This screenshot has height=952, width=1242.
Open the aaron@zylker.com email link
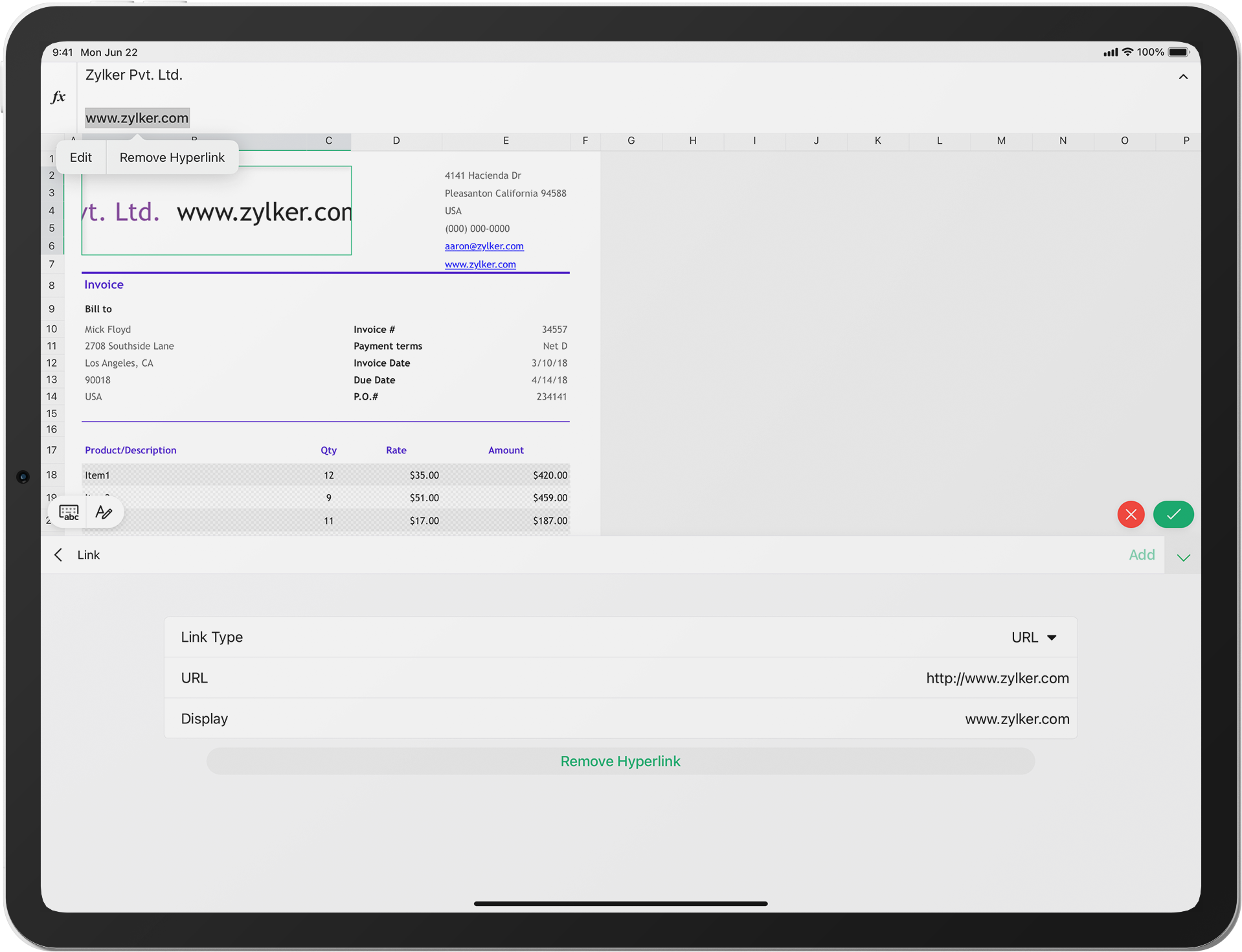coord(484,246)
